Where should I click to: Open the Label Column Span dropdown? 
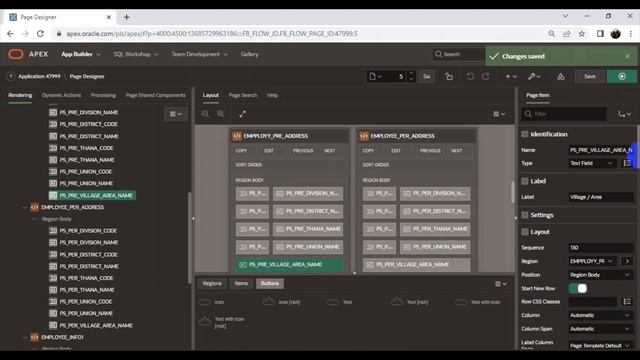point(600,346)
